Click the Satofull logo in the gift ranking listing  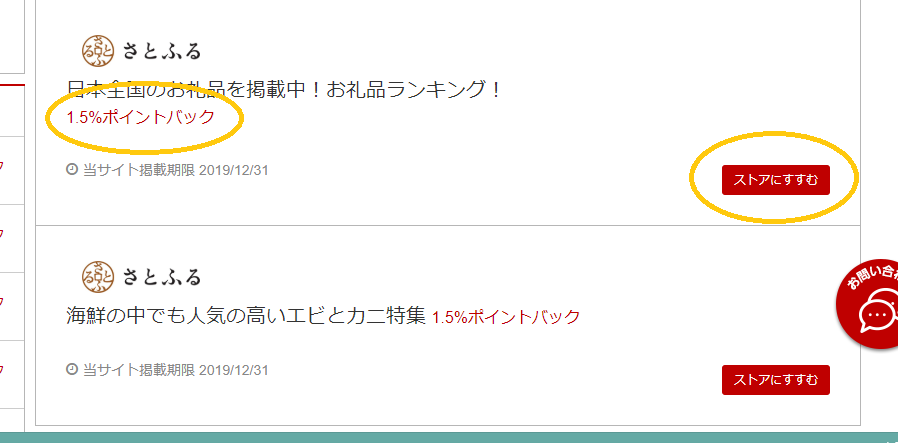99,50
